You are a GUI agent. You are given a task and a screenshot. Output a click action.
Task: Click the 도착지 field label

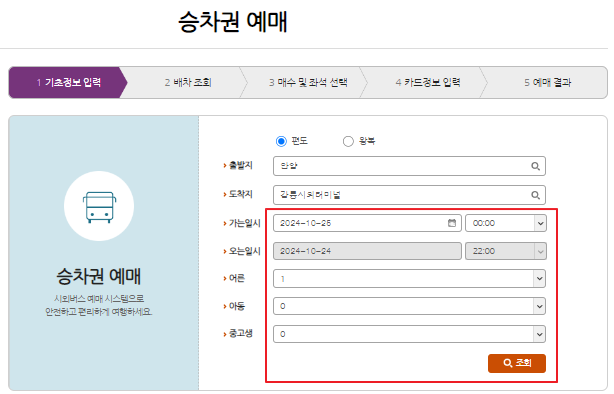click(x=241, y=194)
